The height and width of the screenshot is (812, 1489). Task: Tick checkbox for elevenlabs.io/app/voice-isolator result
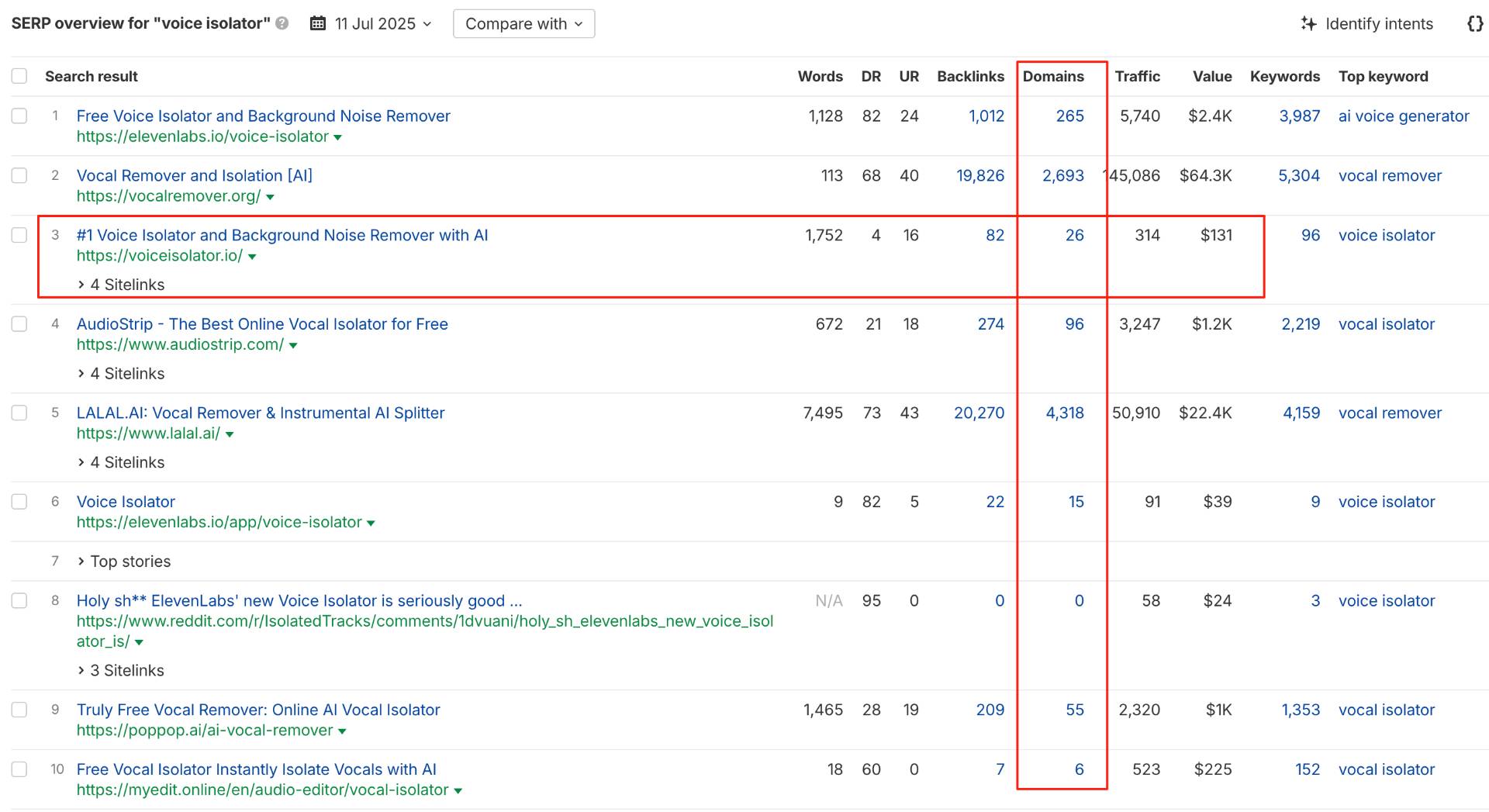pos(19,502)
